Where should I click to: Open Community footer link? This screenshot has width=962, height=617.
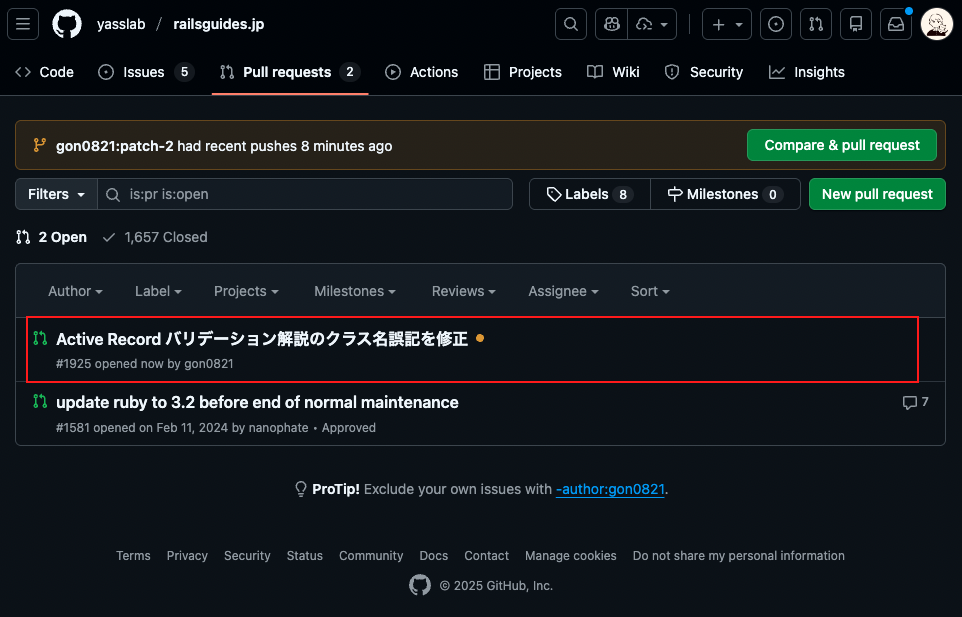[371, 556]
